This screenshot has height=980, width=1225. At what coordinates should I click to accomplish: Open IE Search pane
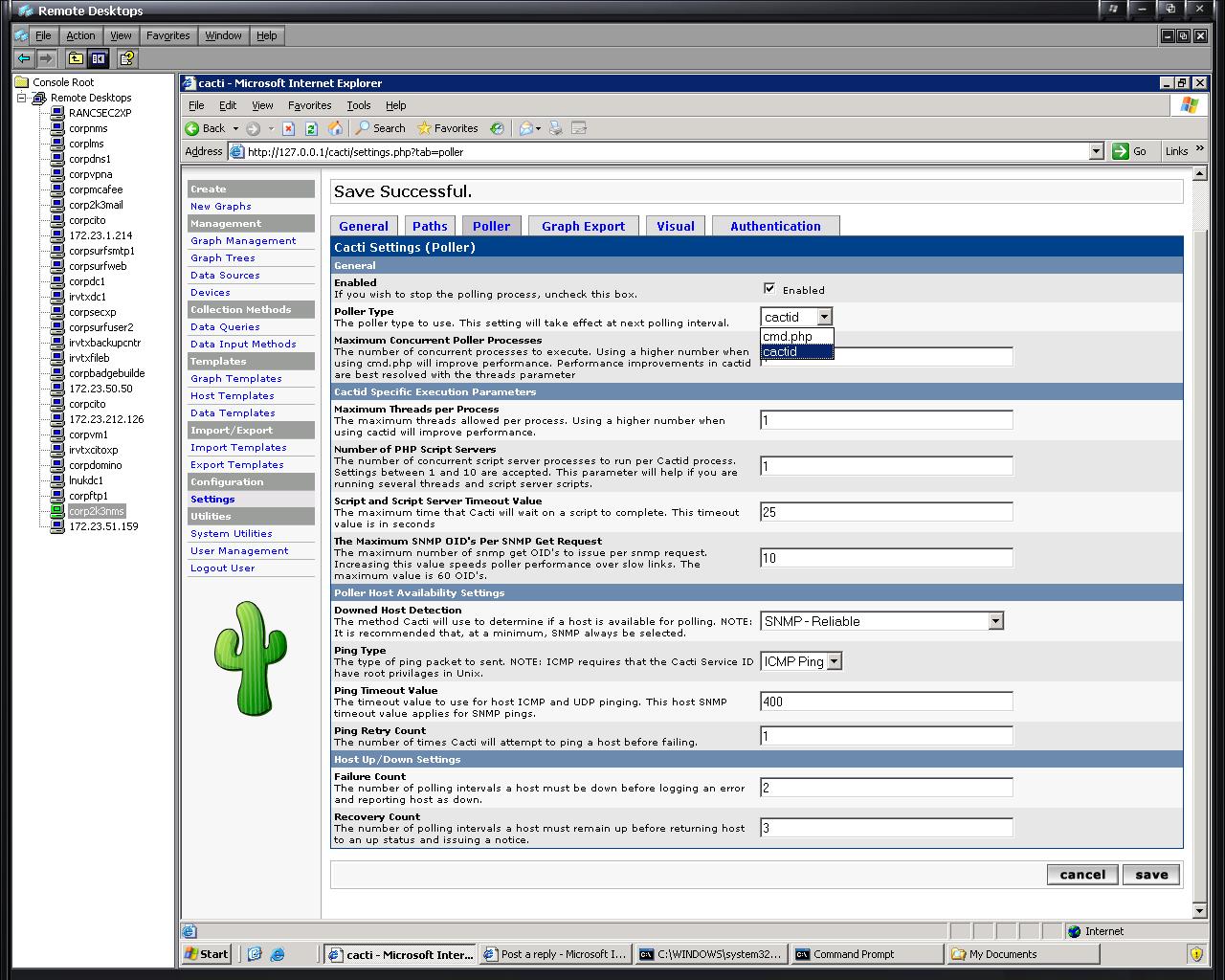click(x=380, y=128)
